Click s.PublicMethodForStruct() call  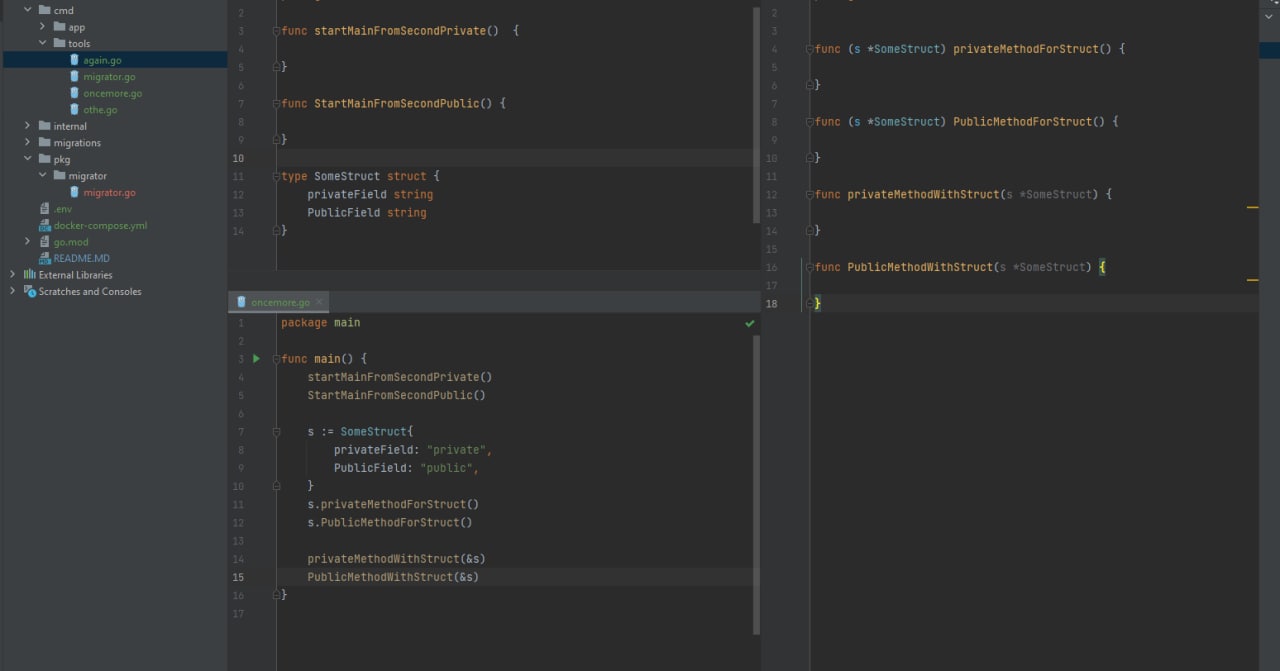click(x=390, y=522)
